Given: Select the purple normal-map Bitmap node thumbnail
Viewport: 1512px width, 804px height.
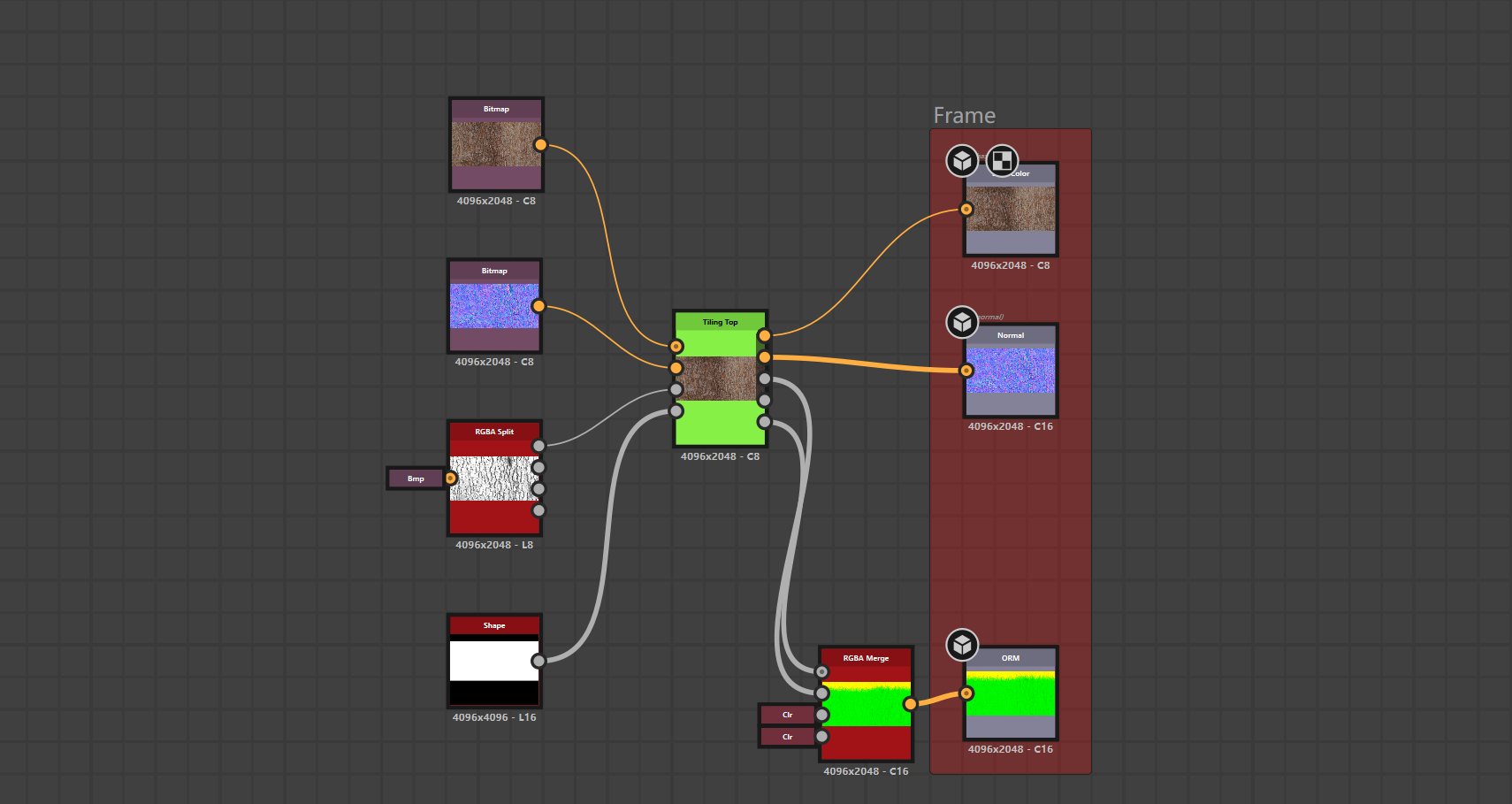Looking at the screenshot, I should (494, 306).
